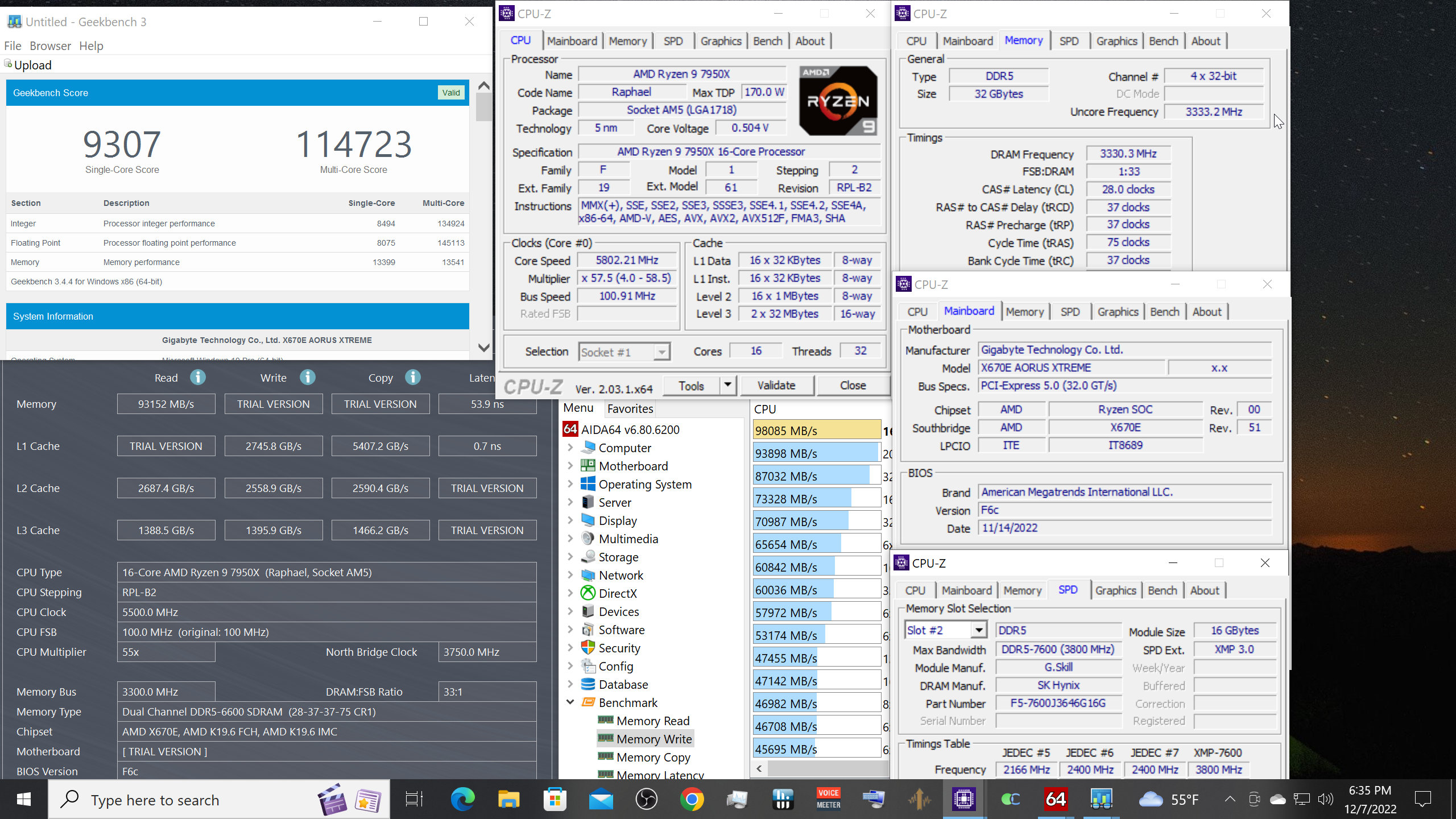Click the Geekbench vertical scrollbar thumb
Image resolution: width=1456 pixels, height=819 pixels.
[x=484, y=108]
